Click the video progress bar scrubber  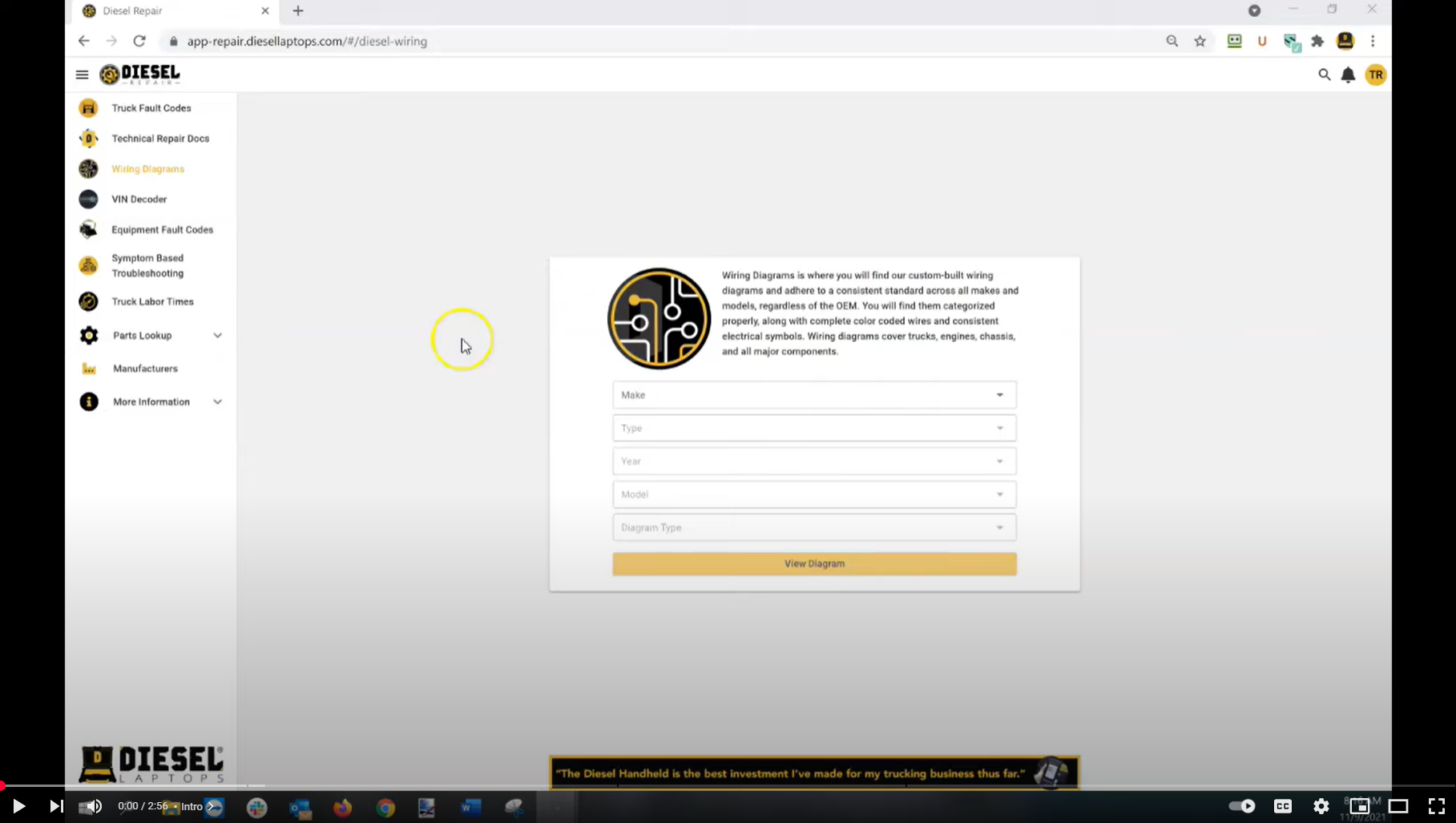coord(2,786)
